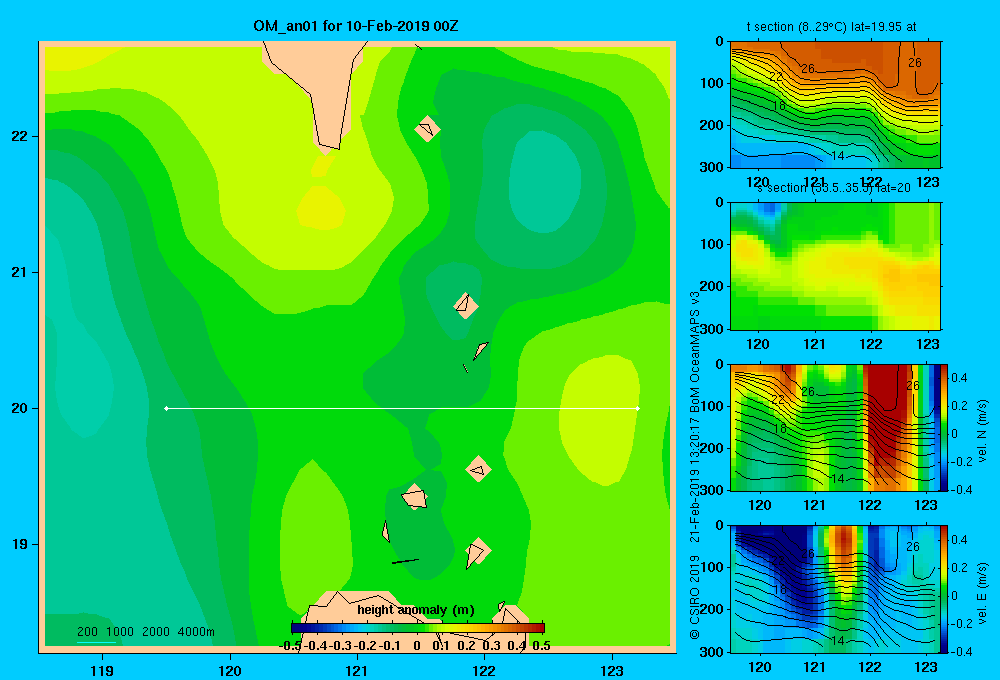Click the vel. N color scale bar

pyautogui.click(x=944, y=427)
